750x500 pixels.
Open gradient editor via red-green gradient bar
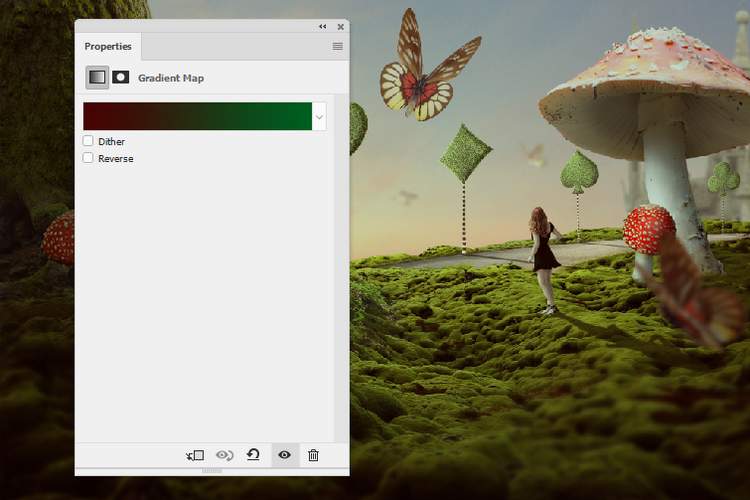click(197, 116)
